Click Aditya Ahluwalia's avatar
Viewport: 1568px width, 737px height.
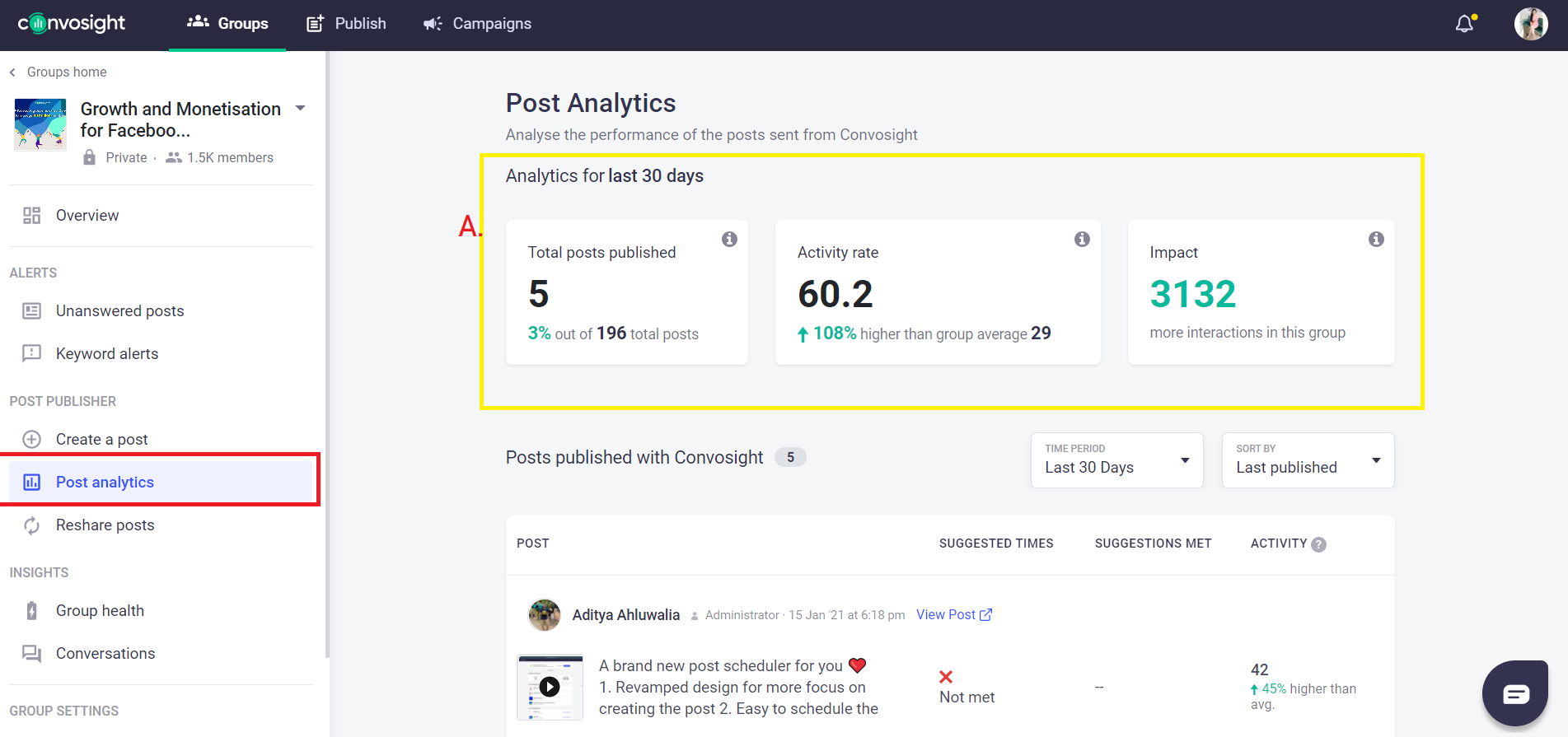click(x=544, y=615)
